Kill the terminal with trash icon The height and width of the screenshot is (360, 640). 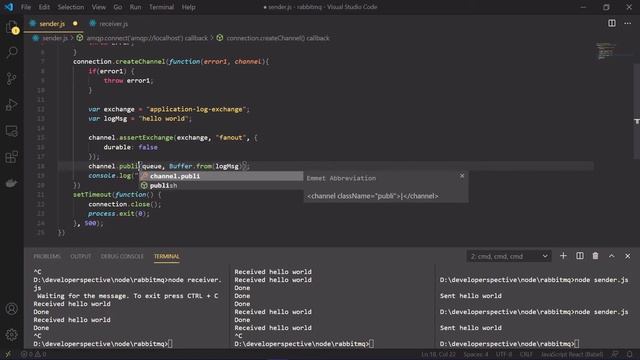tap(596, 256)
